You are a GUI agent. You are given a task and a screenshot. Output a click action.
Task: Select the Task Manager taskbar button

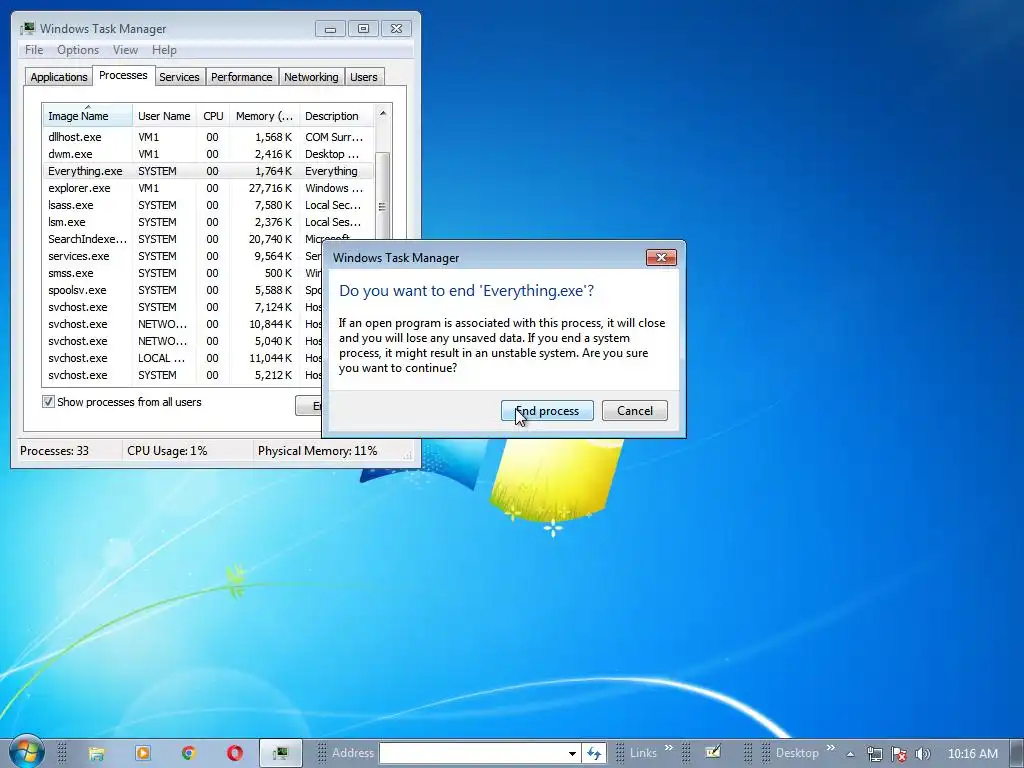tap(281, 754)
